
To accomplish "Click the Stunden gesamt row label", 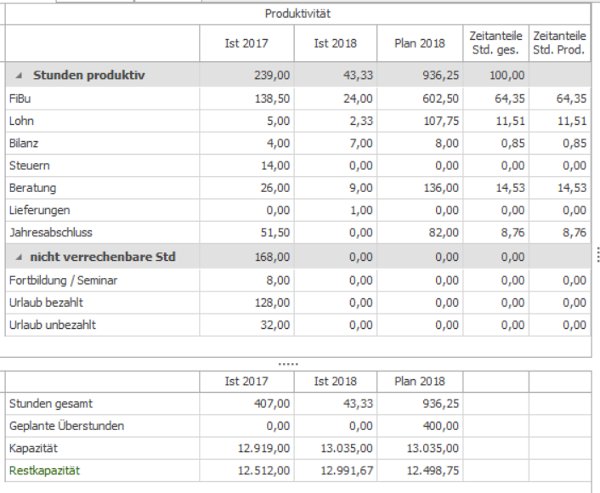I will (51, 404).
